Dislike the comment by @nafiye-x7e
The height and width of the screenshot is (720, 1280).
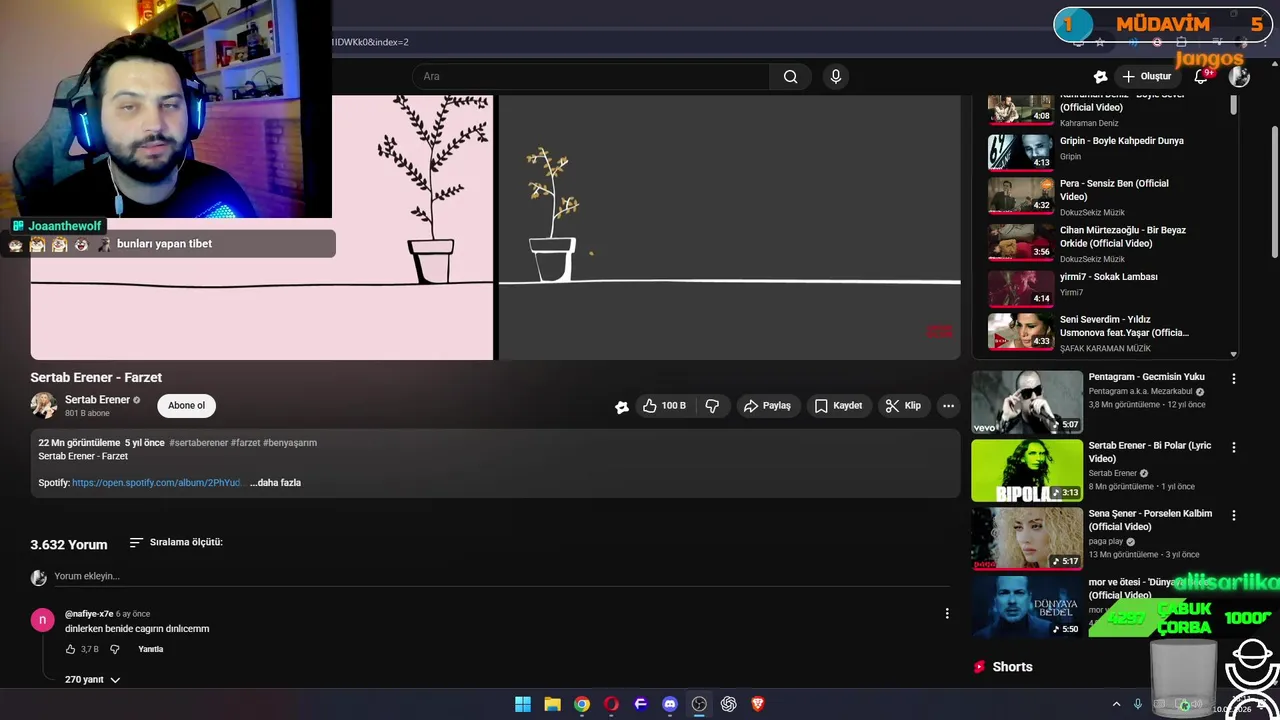click(x=114, y=649)
